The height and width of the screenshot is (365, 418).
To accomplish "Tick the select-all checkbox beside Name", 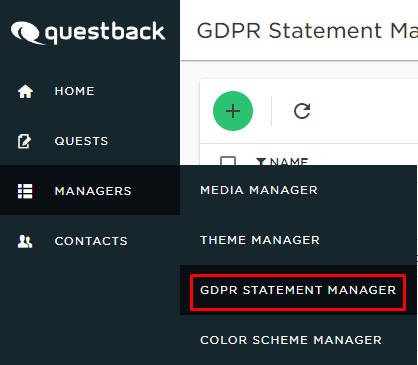I will click(x=228, y=161).
